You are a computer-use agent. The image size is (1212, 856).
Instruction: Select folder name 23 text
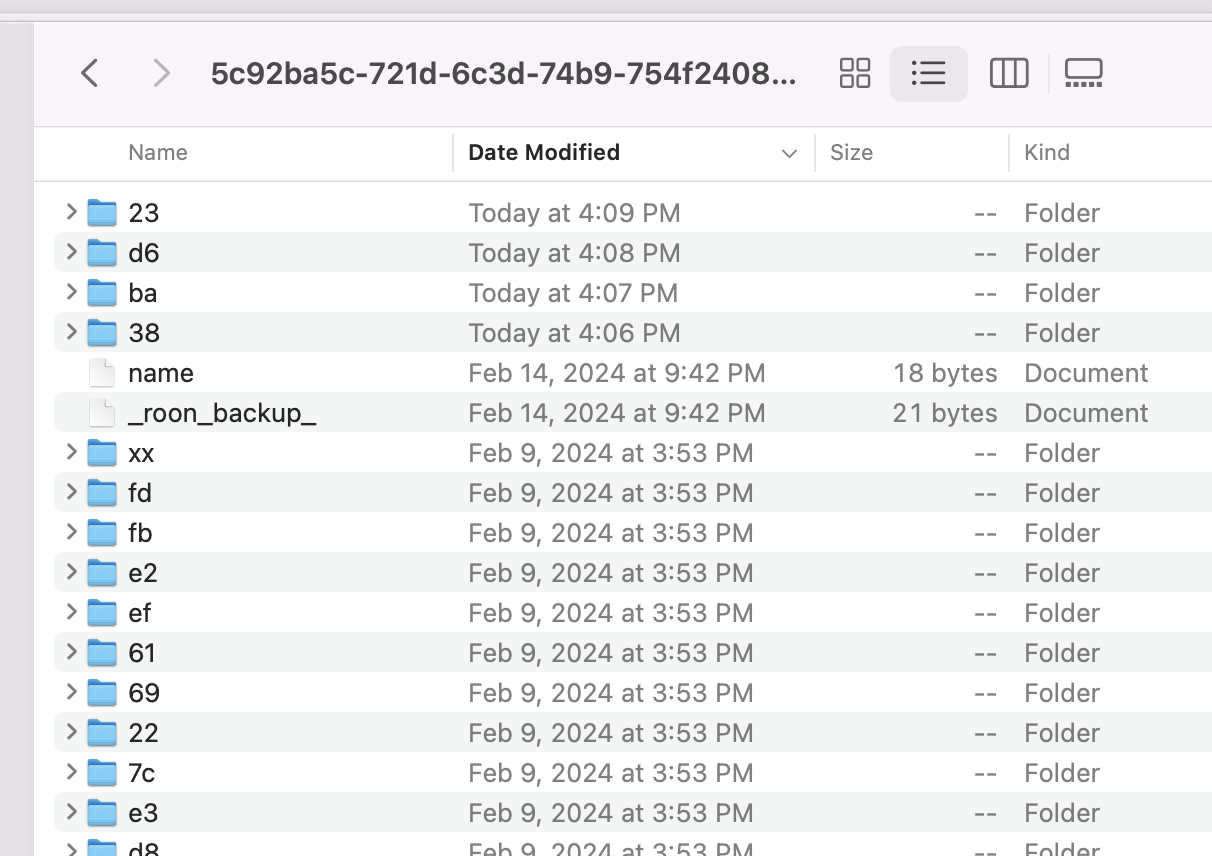pos(144,213)
